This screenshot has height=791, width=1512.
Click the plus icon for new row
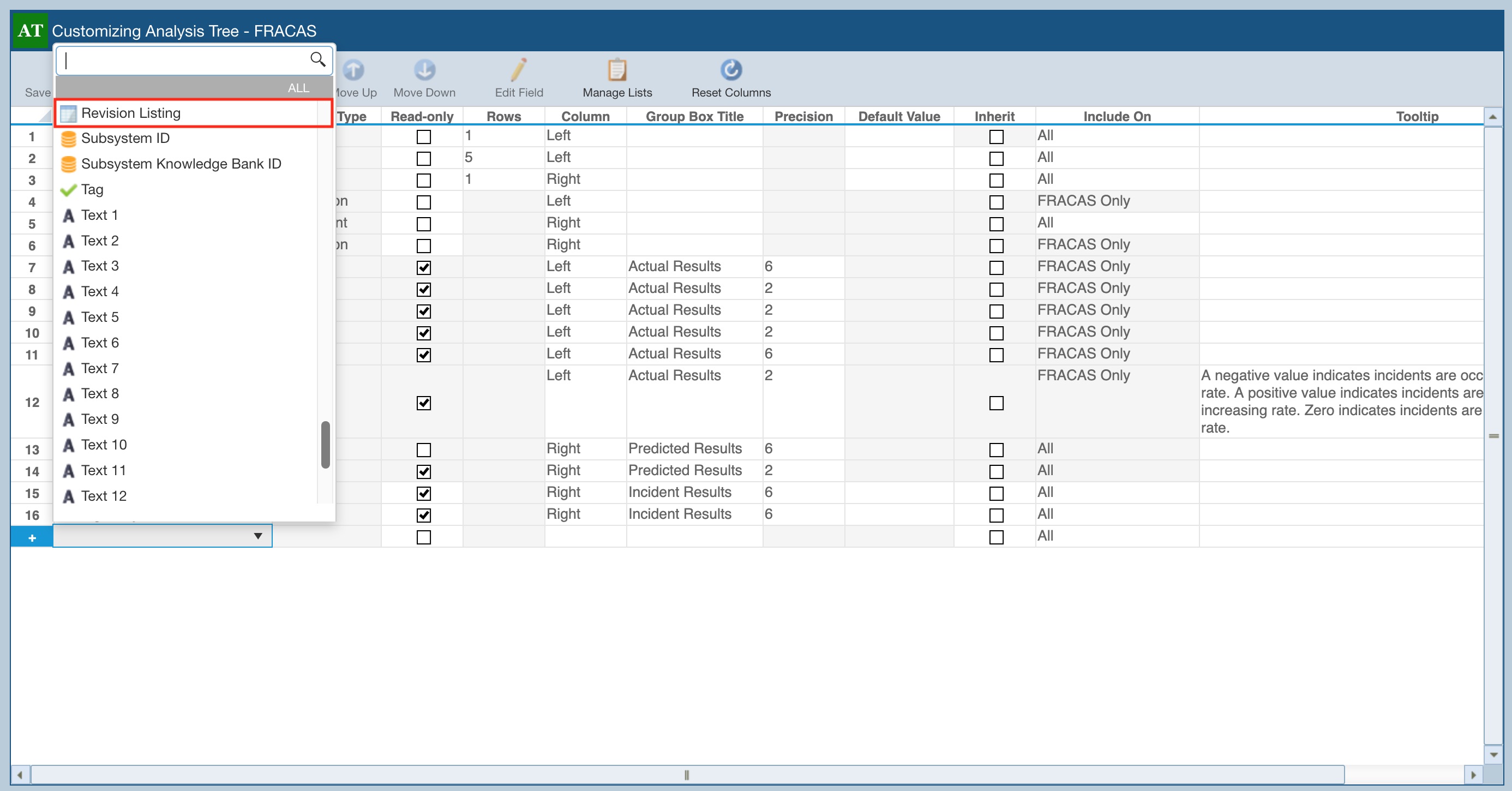(x=32, y=537)
